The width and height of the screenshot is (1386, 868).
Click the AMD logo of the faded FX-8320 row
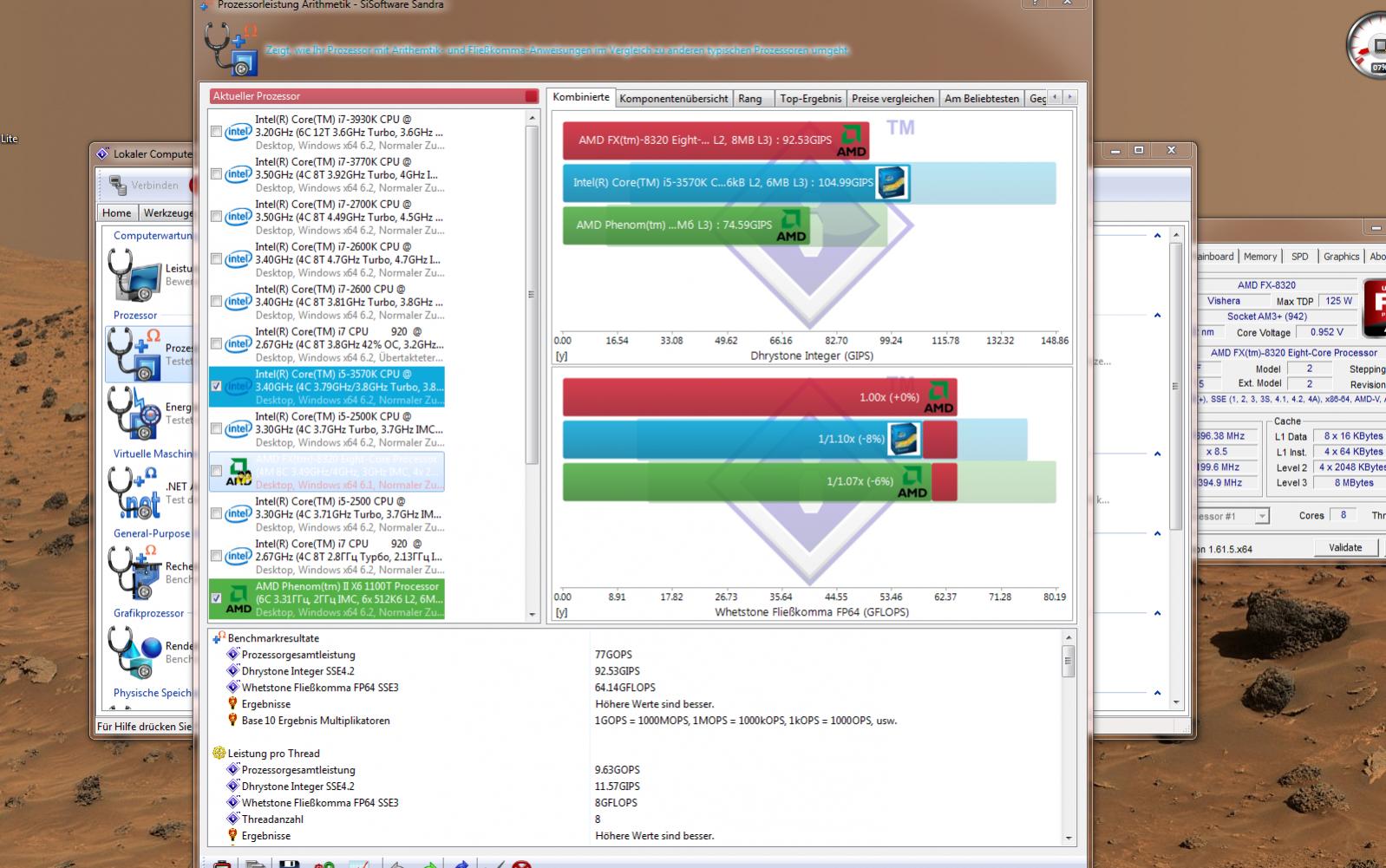(x=238, y=472)
